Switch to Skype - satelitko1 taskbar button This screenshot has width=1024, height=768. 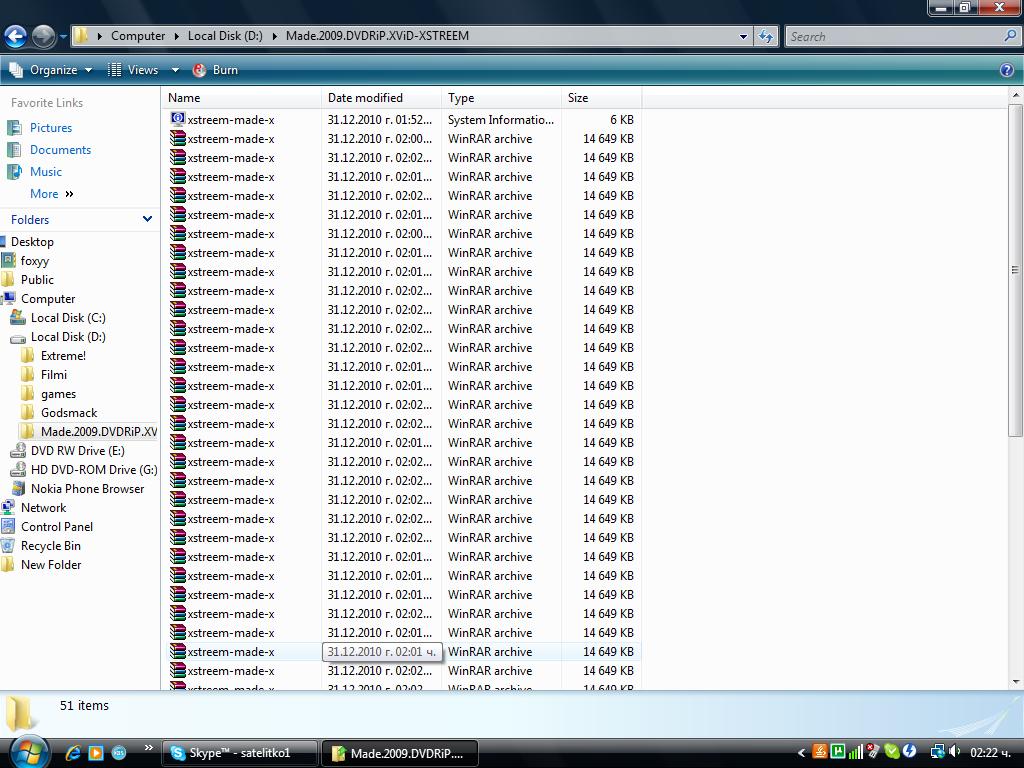coord(240,753)
